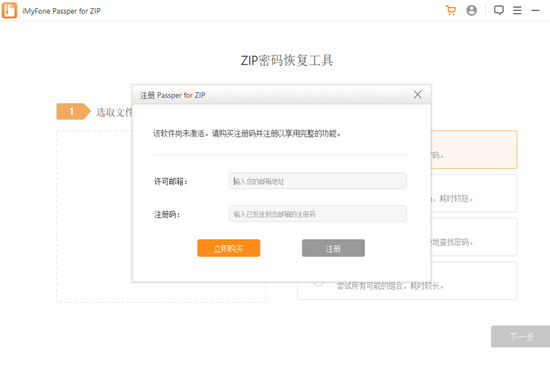
Task: Click the gray 注册 button
Action: pyautogui.click(x=333, y=248)
